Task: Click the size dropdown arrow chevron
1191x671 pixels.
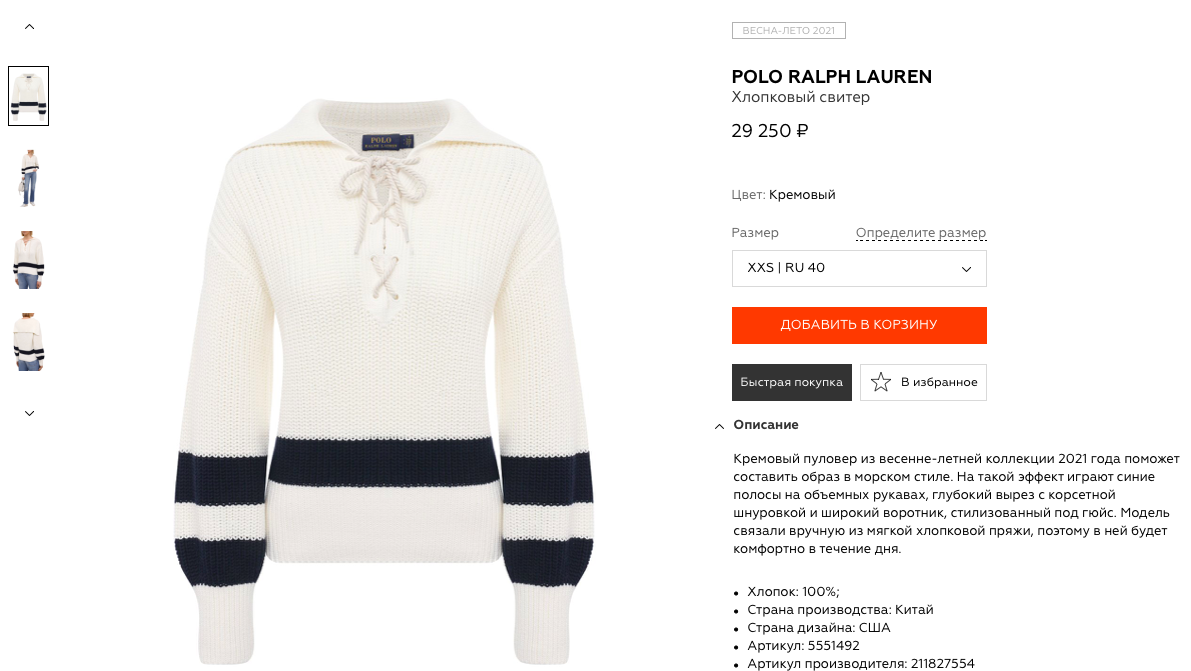Action: 966,269
